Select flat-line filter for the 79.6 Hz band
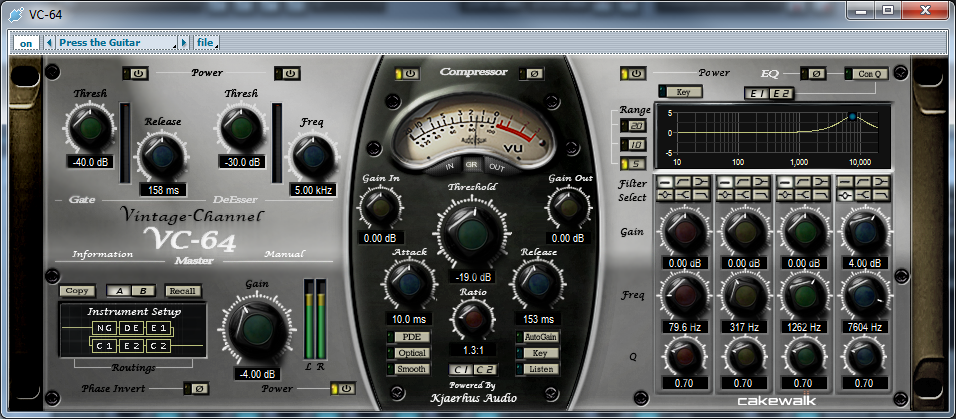The height and width of the screenshot is (419, 956). [665, 182]
